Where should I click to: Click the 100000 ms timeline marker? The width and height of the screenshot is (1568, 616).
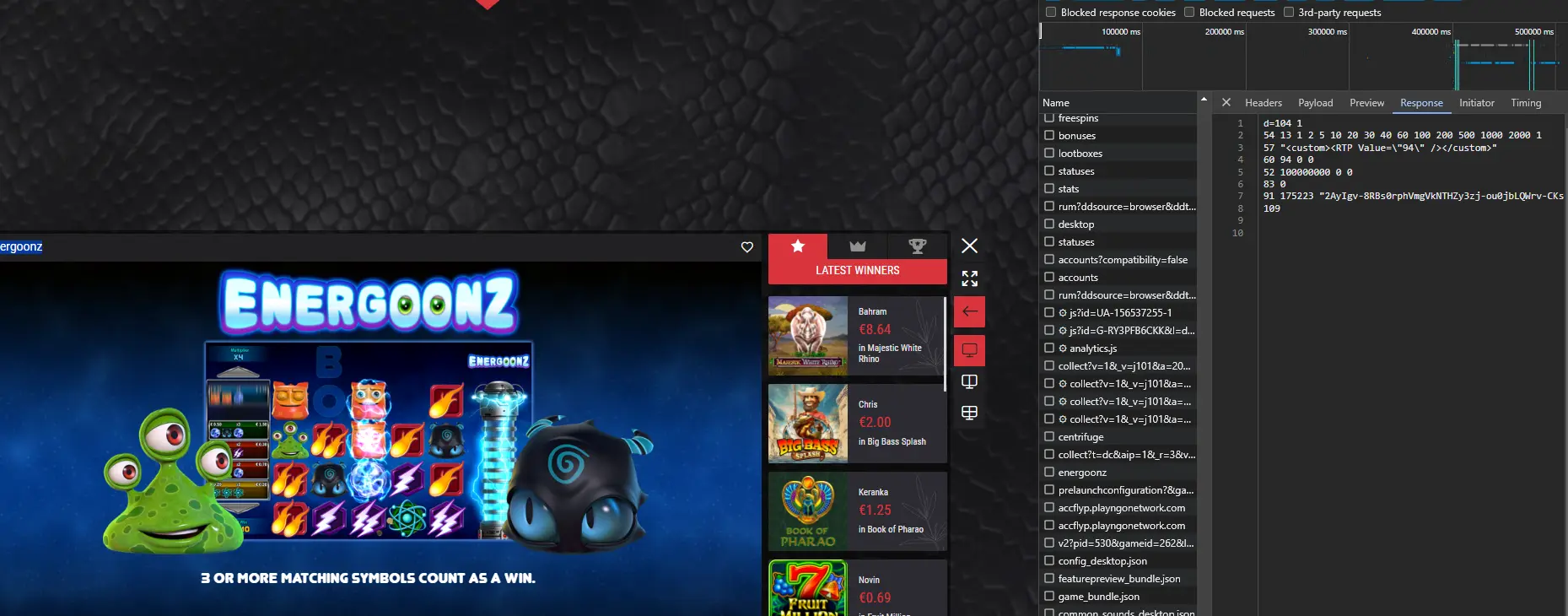(1120, 32)
